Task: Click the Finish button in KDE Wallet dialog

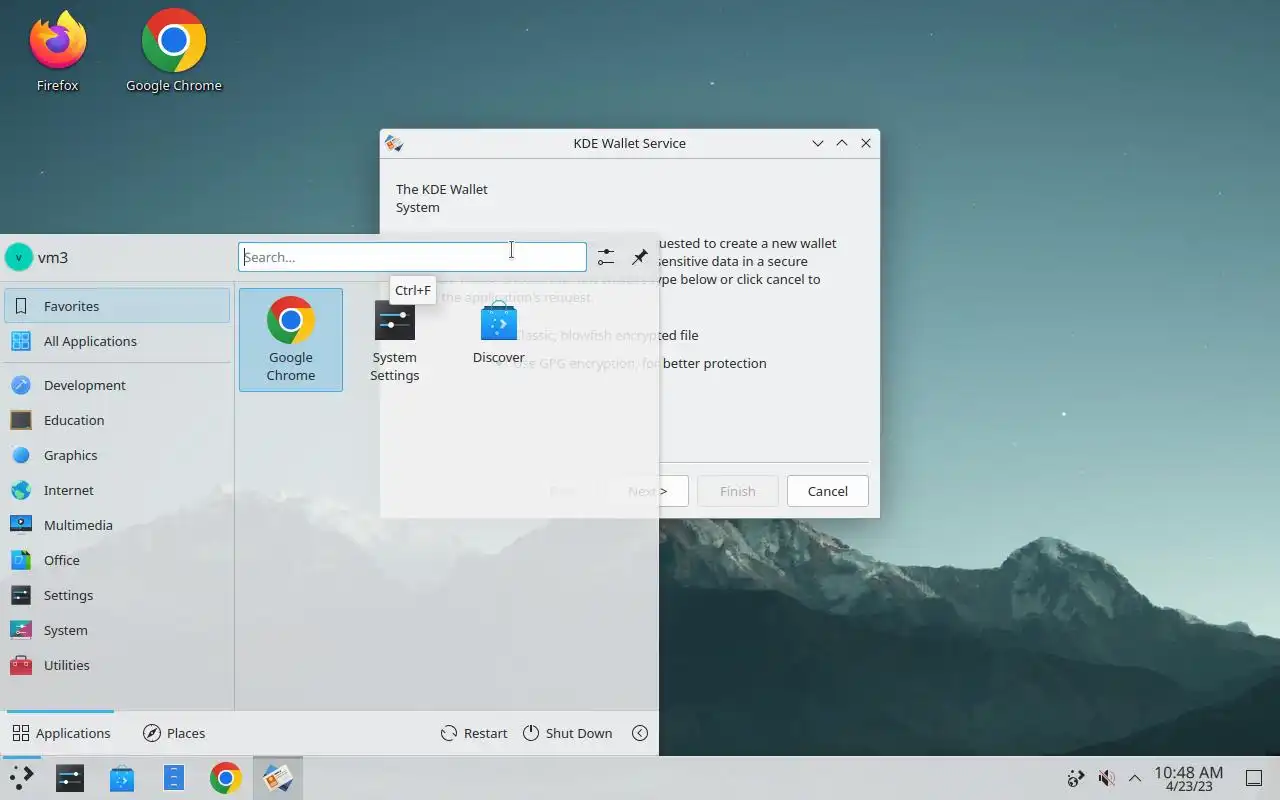Action: pos(737,491)
